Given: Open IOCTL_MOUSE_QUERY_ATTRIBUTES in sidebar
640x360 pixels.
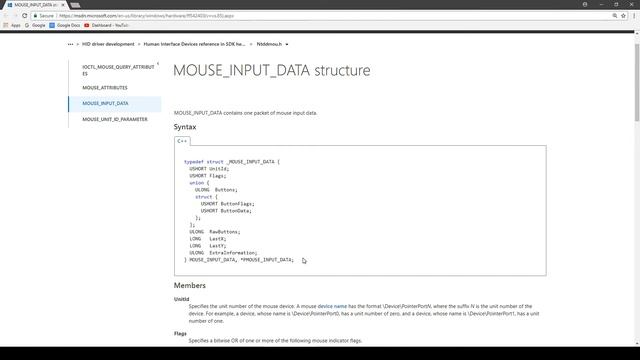Looking at the screenshot, I should [118, 70].
